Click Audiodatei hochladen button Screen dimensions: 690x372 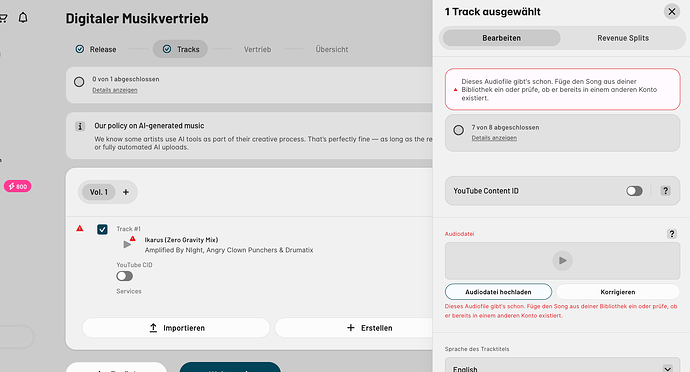coord(498,292)
